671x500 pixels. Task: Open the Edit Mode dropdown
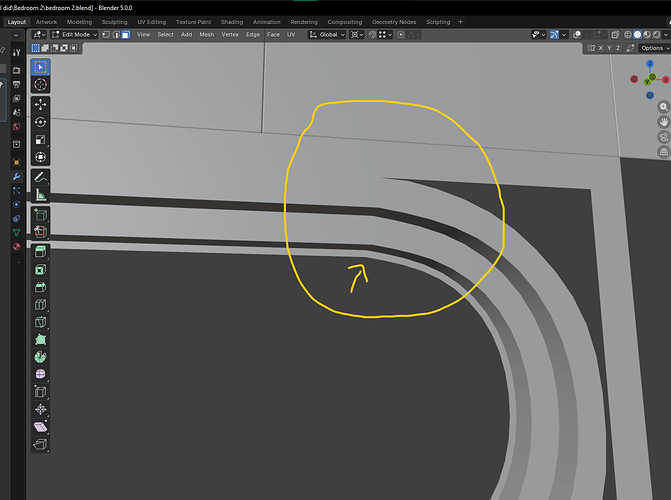pyautogui.click(x=74, y=35)
